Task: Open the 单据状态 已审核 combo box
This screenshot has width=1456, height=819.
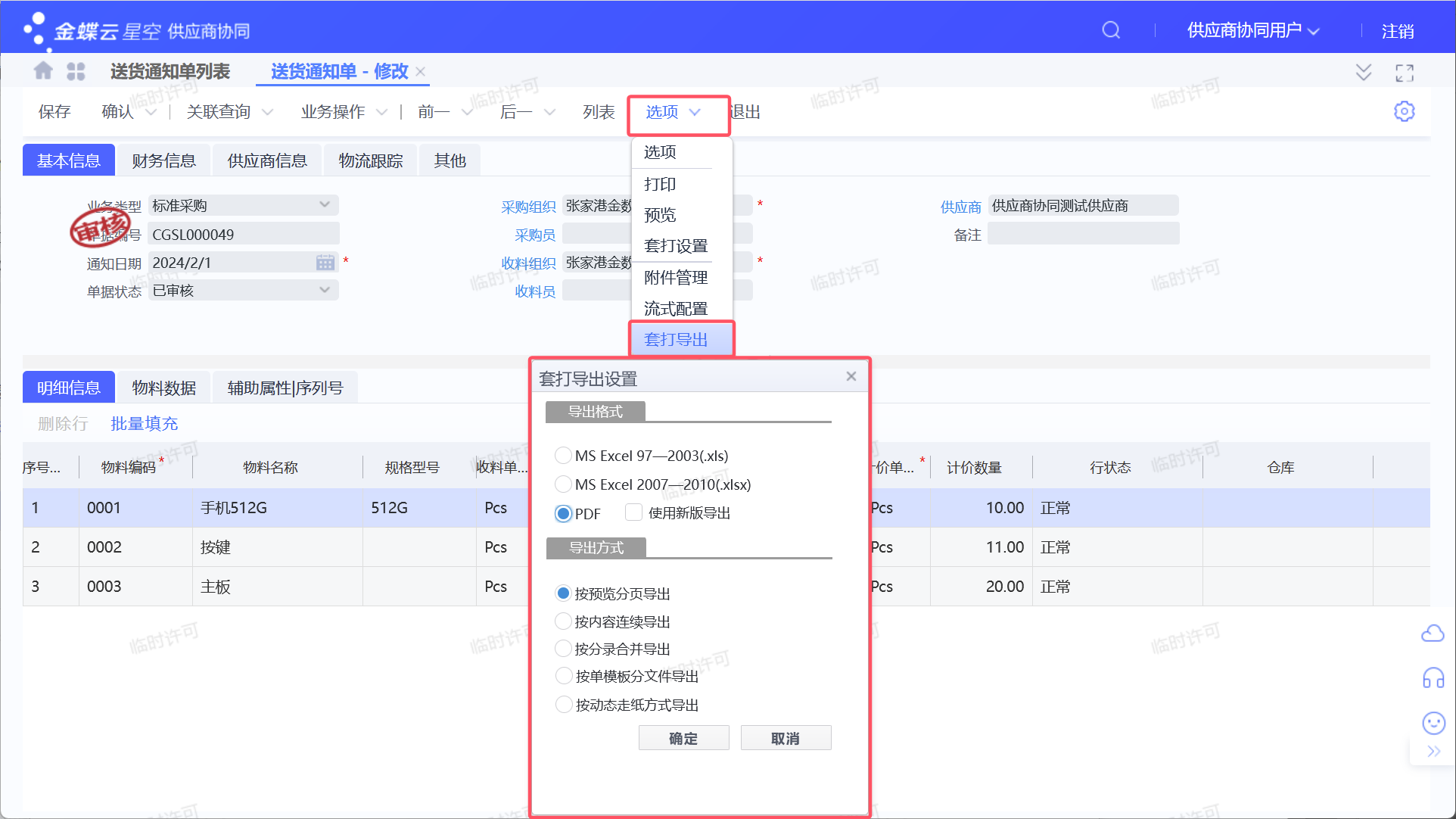Action: click(244, 291)
